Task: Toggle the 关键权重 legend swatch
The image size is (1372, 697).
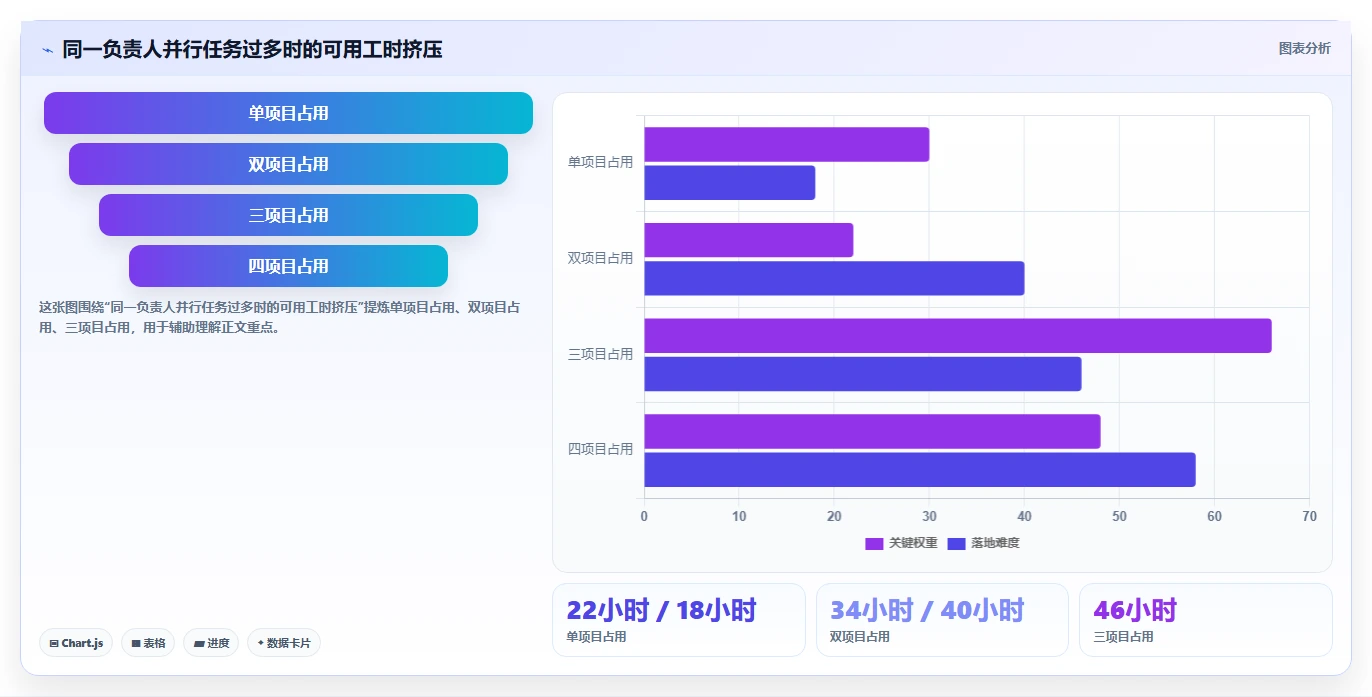Action: click(874, 543)
